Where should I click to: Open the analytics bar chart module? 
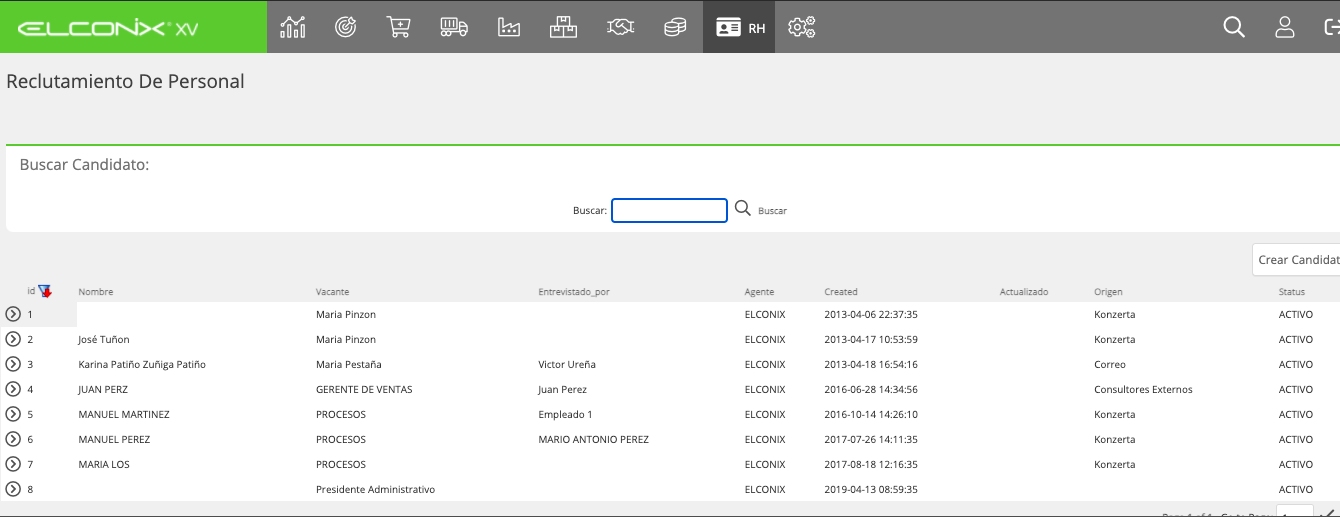293,27
